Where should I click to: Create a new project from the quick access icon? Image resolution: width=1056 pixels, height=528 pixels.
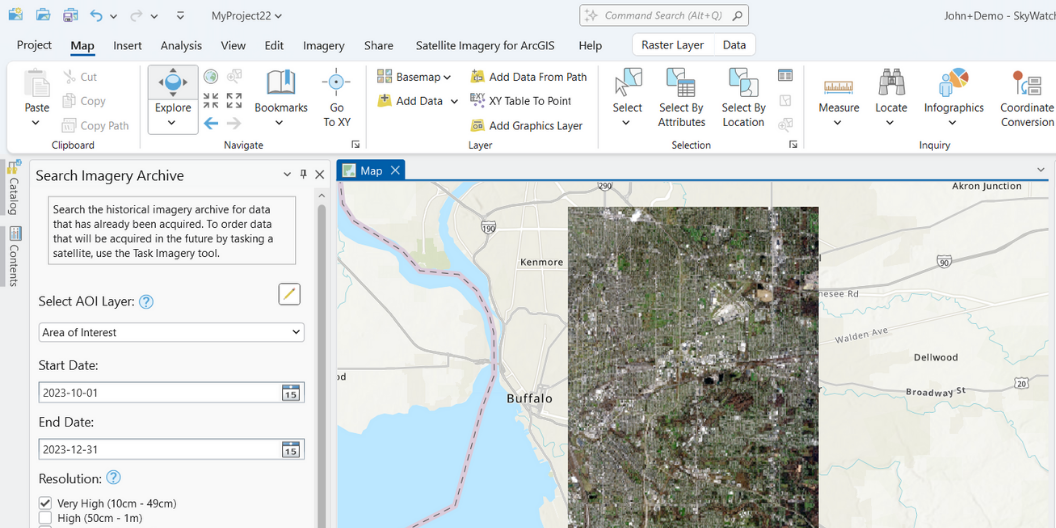(x=15, y=14)
